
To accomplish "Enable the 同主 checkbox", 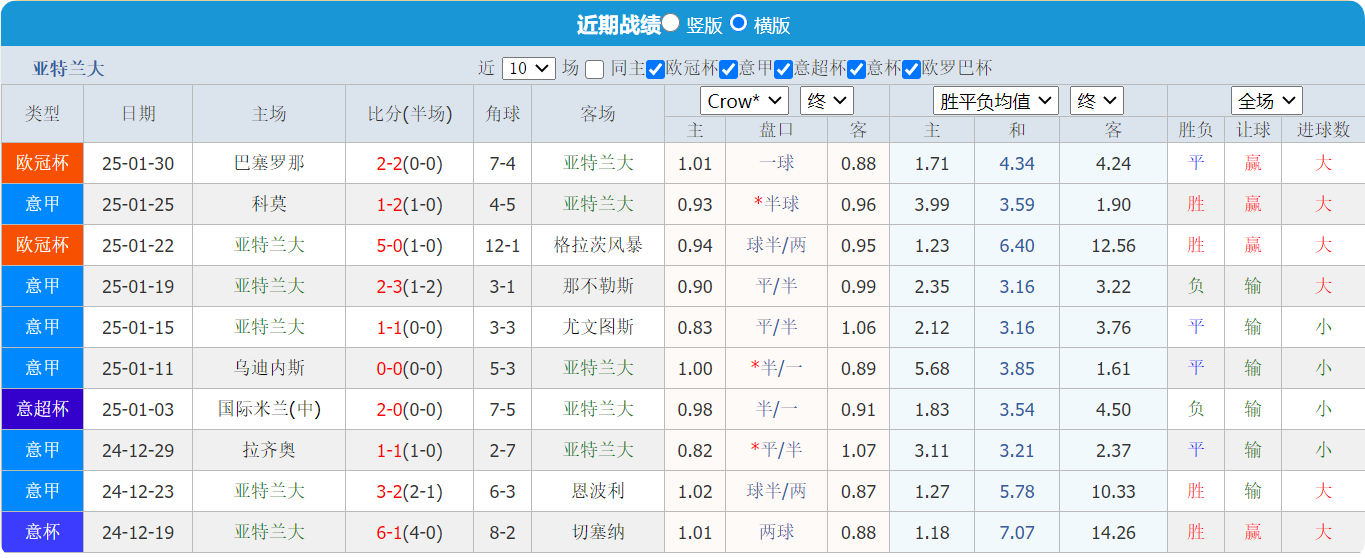I will 595,70.
